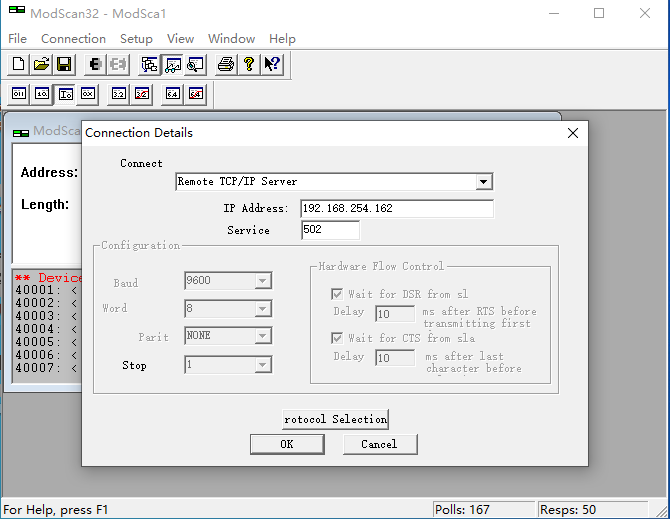This screenshot has width=670, height=519.
Task: Select swapped 64-bit double icon with red line
Action: pos(196,94)
